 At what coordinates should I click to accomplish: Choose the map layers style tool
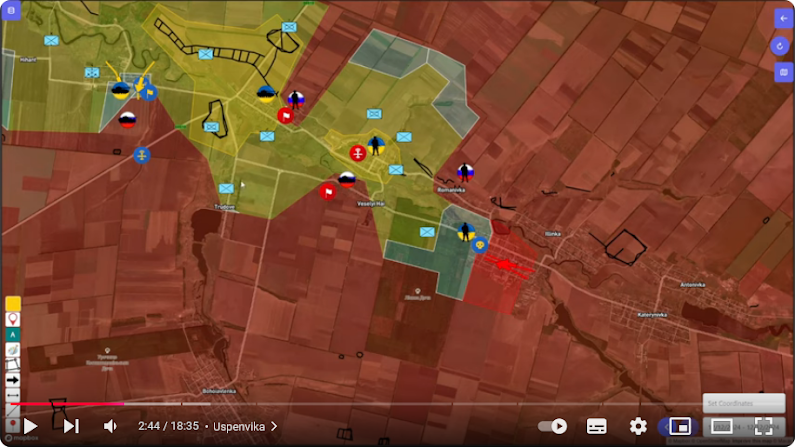click(x=13, y=350)
